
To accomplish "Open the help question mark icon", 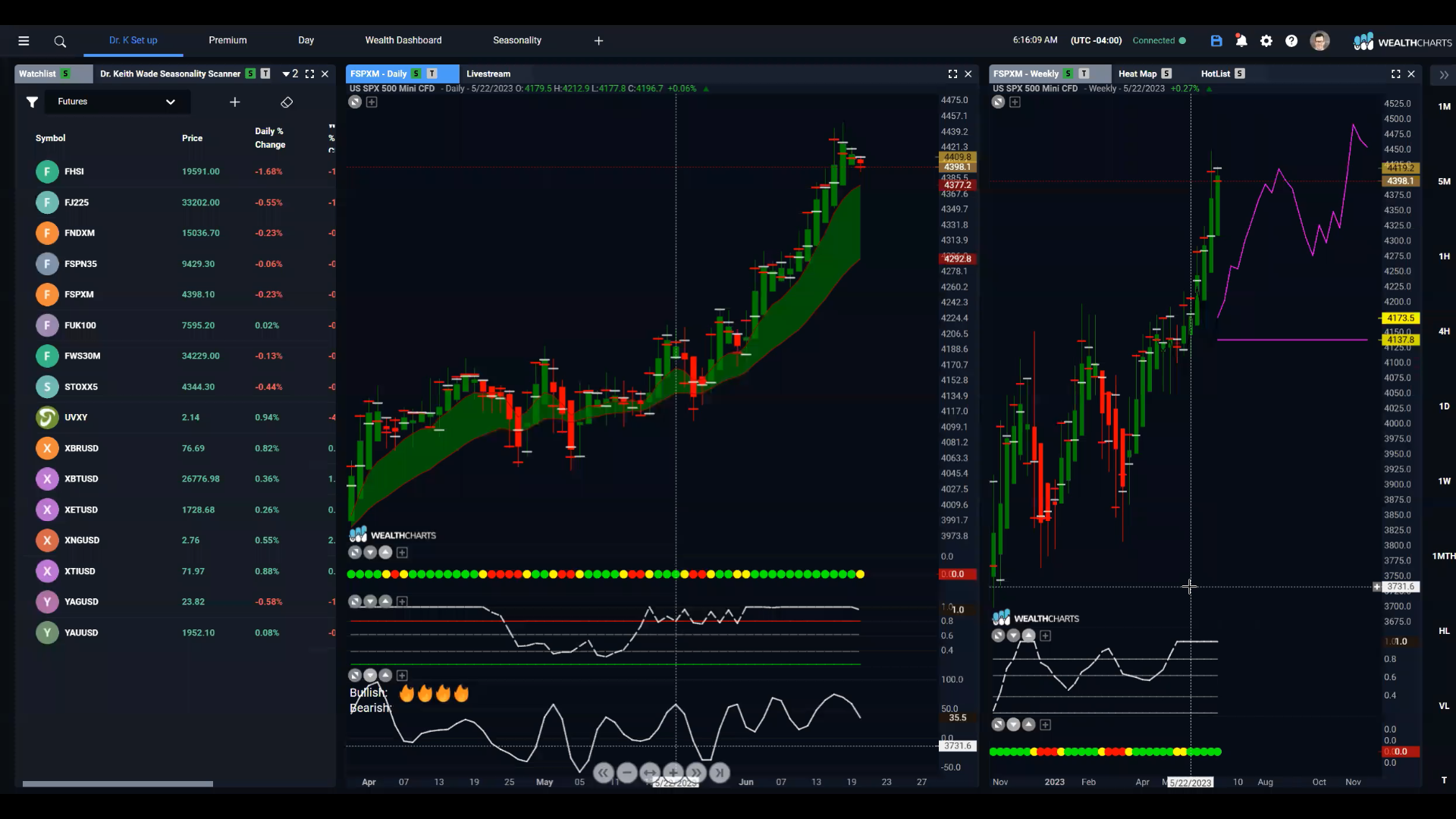I will click(1291, 41).
